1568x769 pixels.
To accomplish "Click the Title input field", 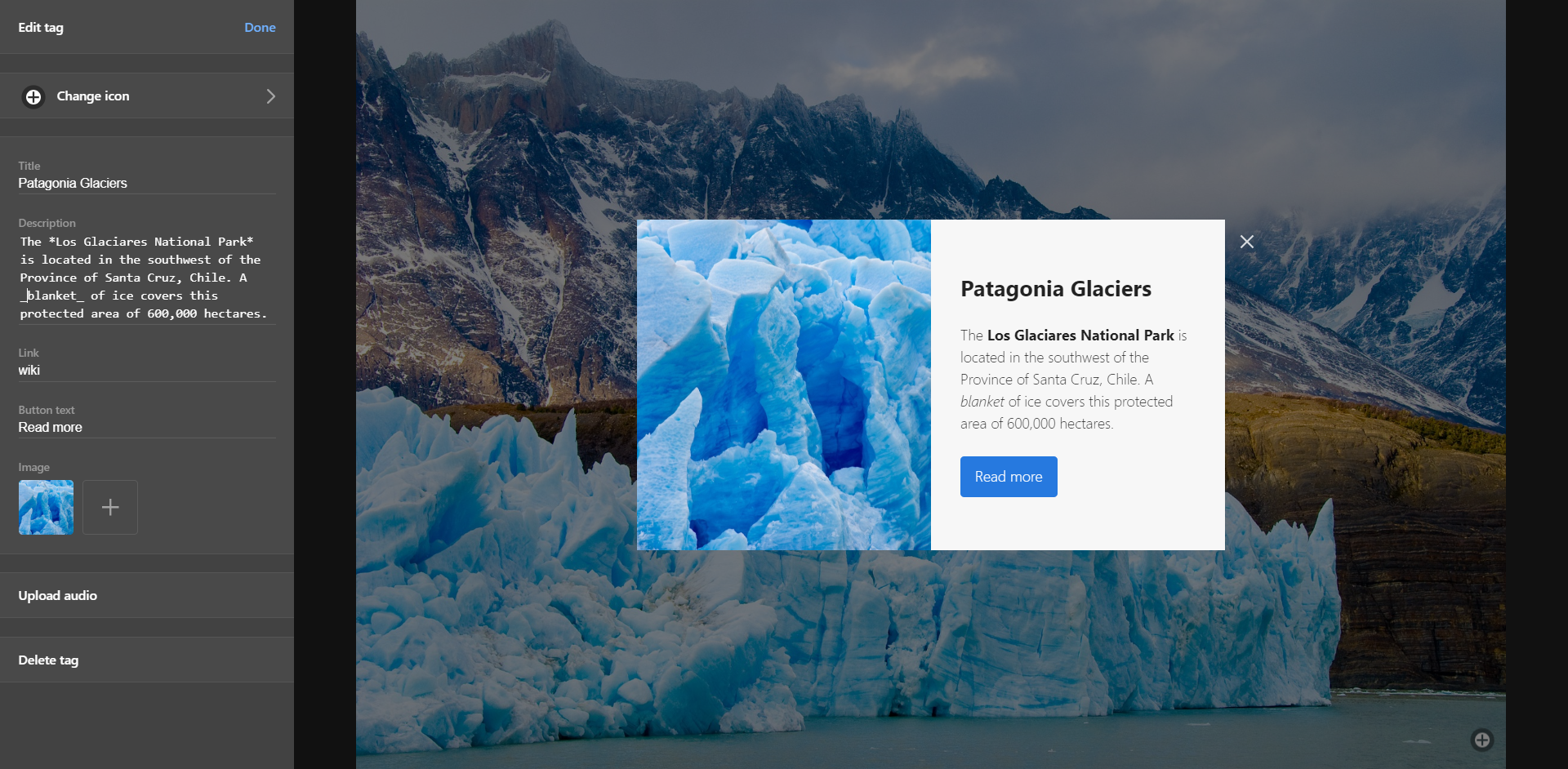I will click(147, 184).
